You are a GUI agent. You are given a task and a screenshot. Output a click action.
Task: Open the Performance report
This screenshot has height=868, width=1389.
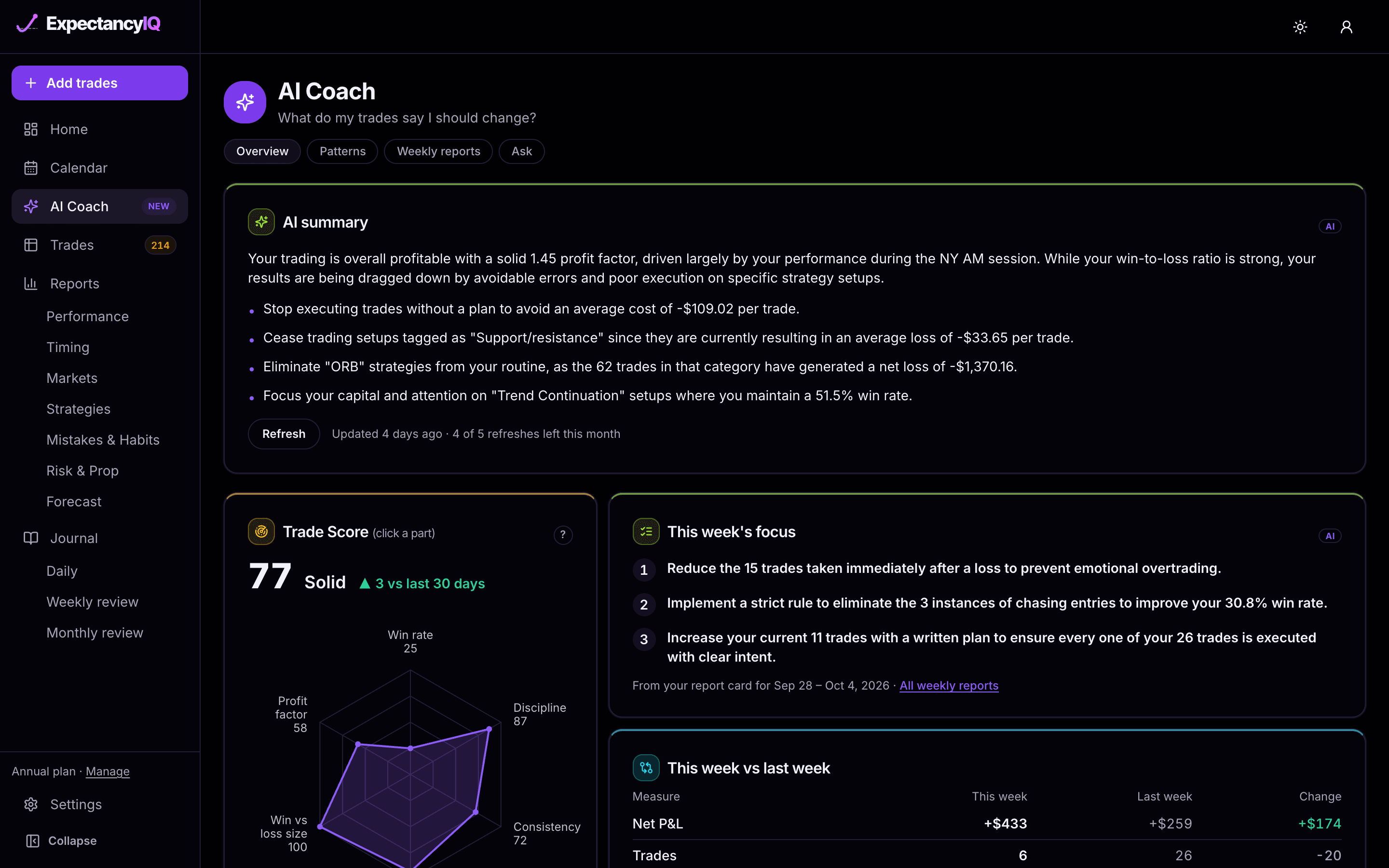[x=88, y=316]
